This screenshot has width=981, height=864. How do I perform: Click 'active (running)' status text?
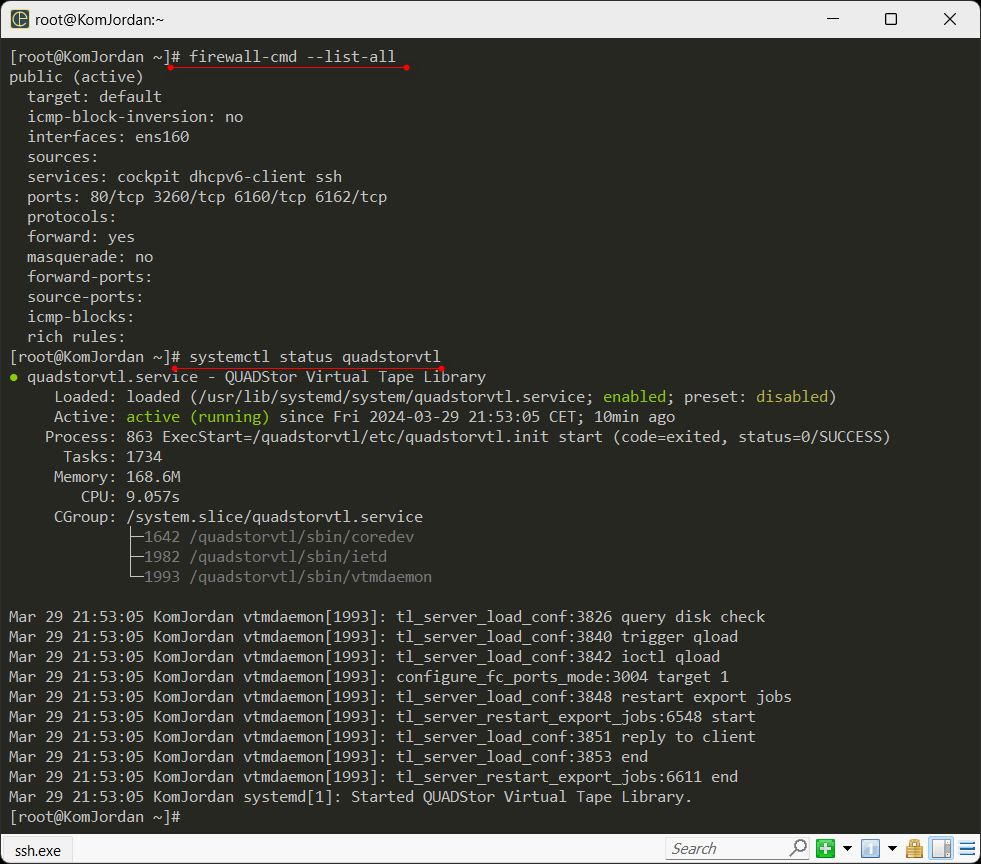click(198, 417)
